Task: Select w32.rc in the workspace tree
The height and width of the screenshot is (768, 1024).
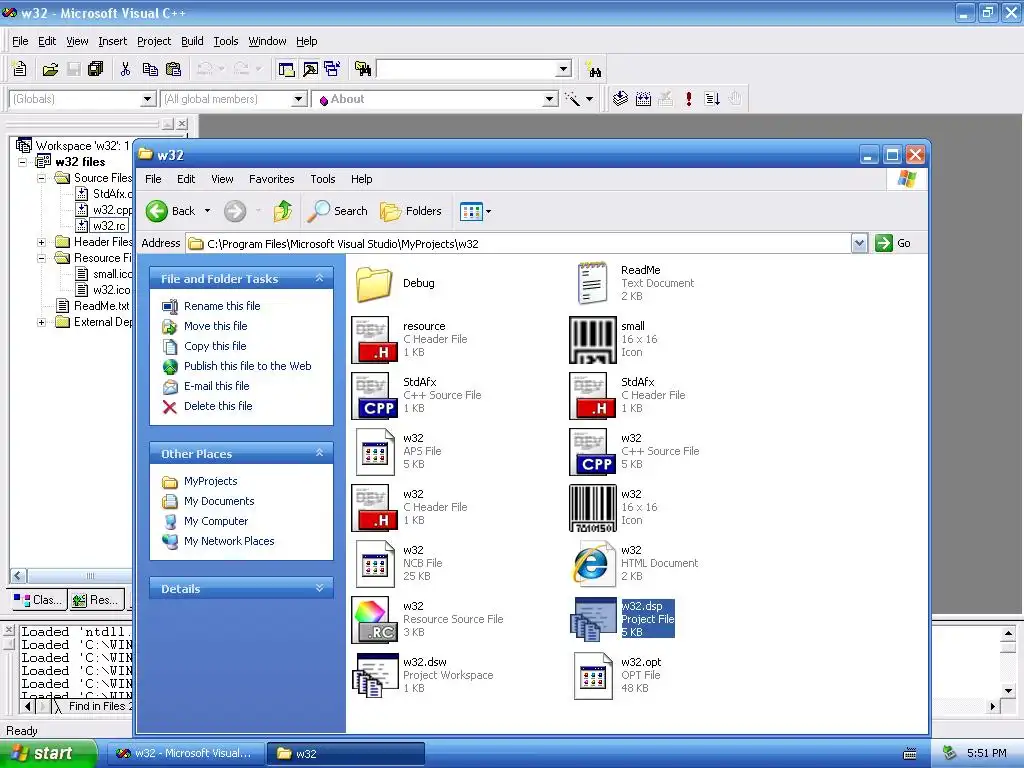Action: [108, 226]
